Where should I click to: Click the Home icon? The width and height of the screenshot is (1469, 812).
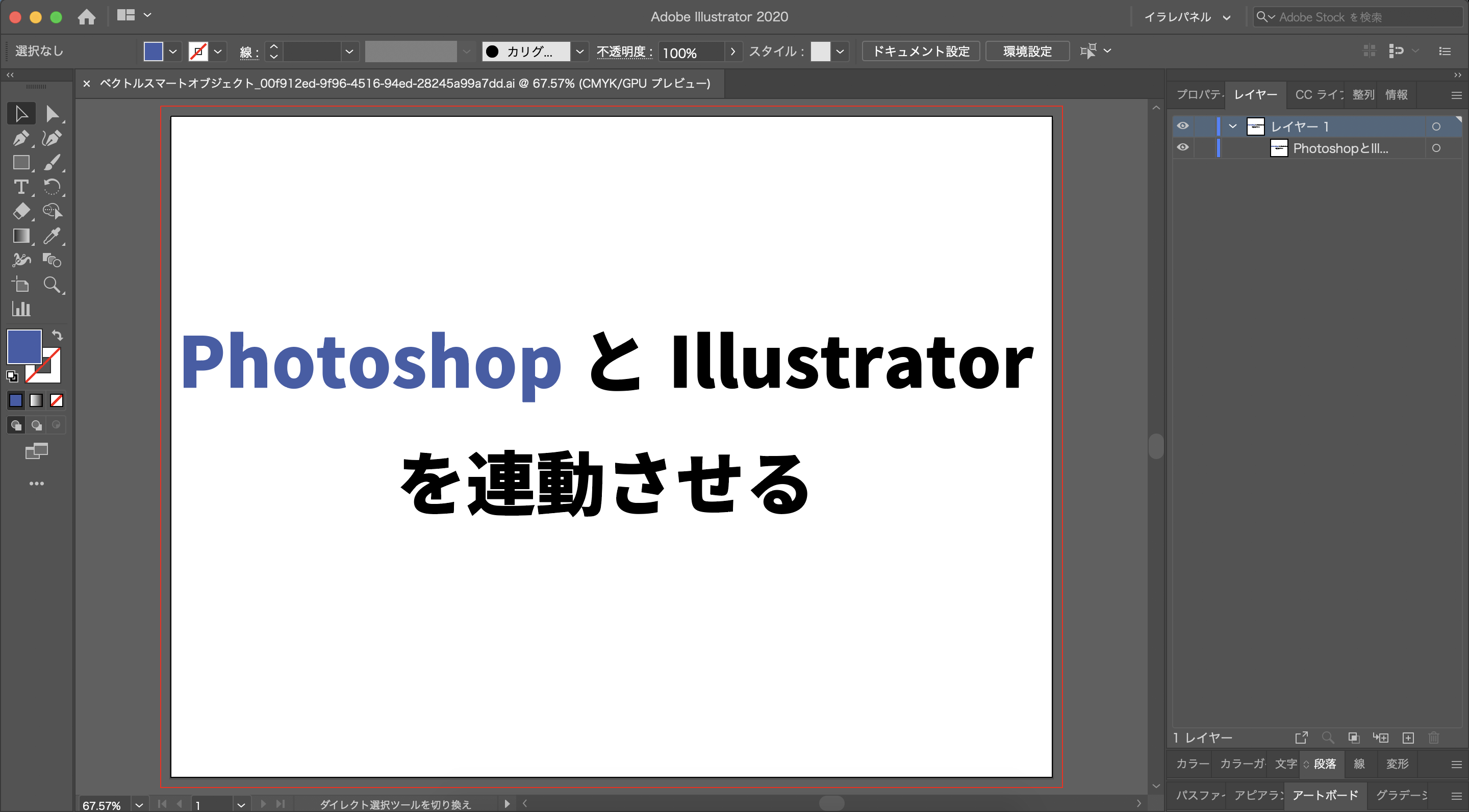click(x=86, y=16)
